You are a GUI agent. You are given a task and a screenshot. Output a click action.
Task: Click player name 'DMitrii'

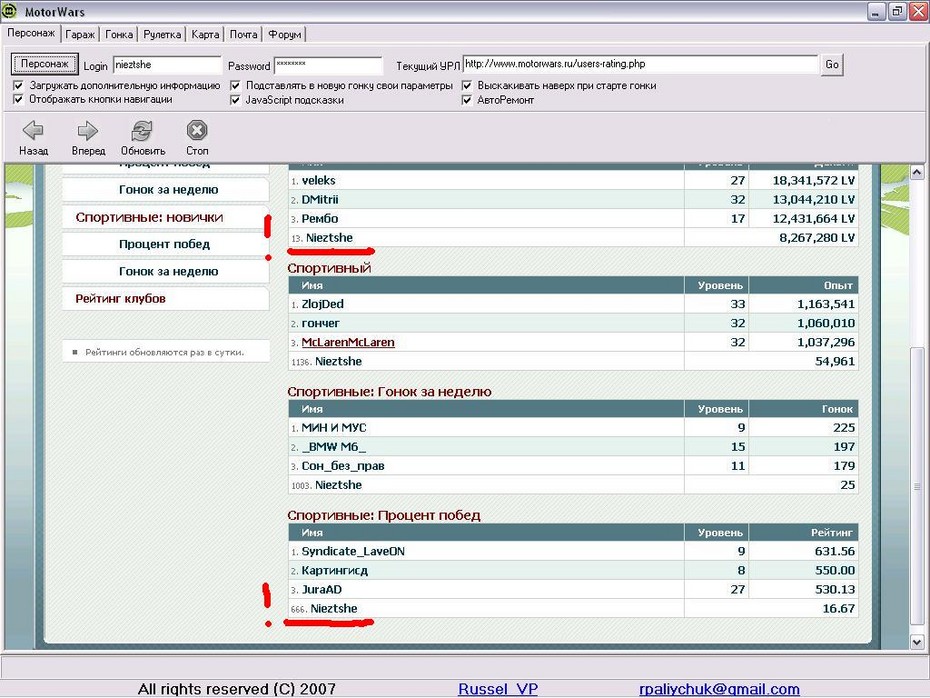click(320, 199)
